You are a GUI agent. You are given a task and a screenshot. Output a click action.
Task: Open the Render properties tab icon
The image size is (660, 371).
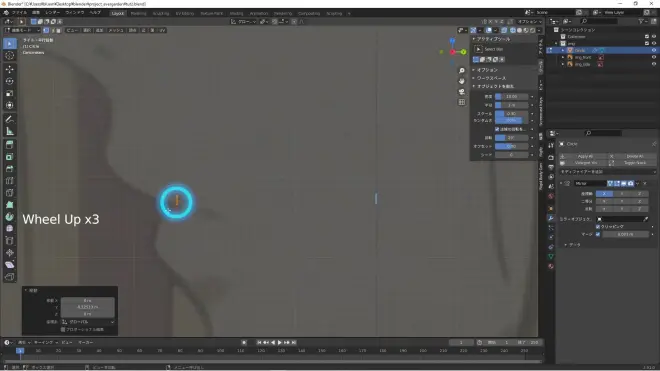[x=551, y=157]
